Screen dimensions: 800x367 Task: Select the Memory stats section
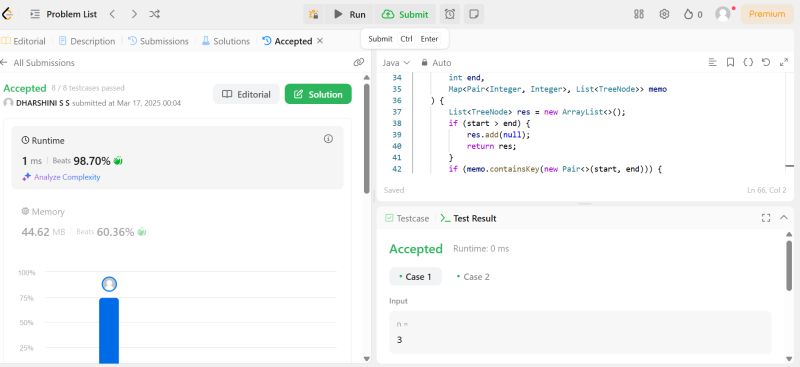(x=178, y=222)
